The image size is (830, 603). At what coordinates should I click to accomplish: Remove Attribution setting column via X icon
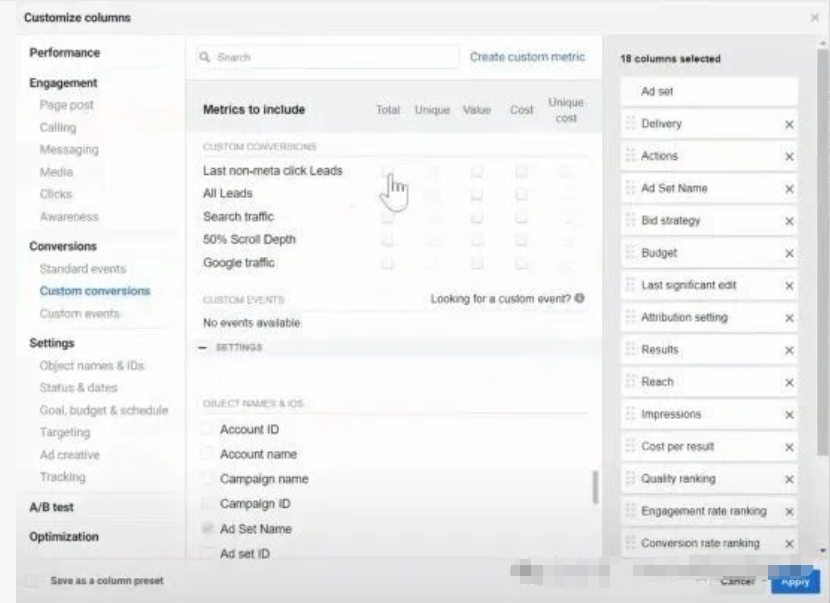tap(789, 318)
